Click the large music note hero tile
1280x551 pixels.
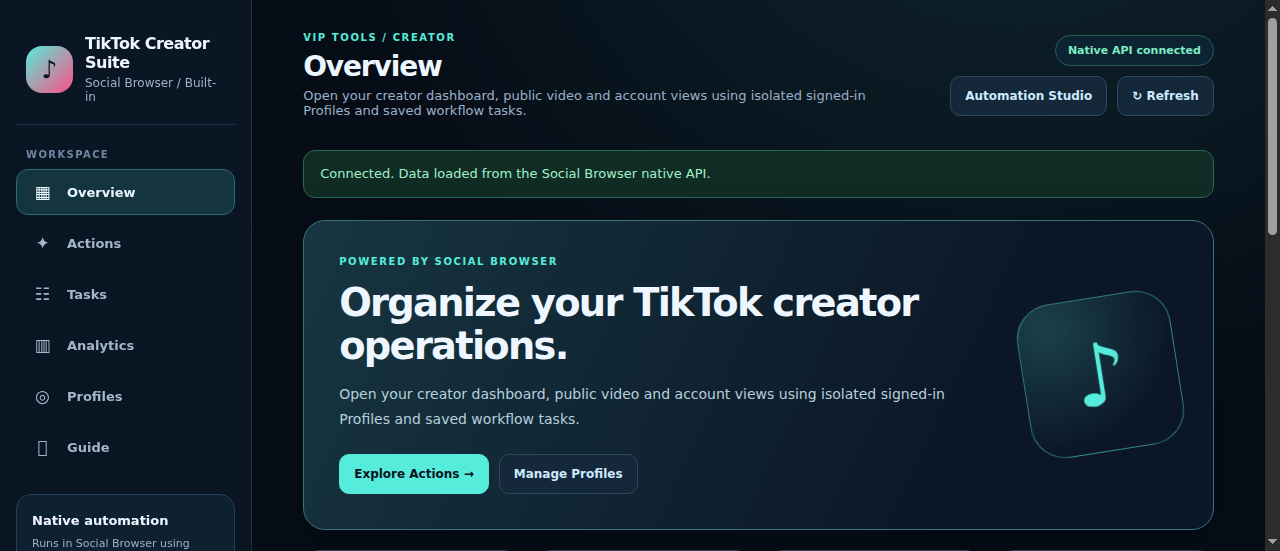click(1100, 374)
